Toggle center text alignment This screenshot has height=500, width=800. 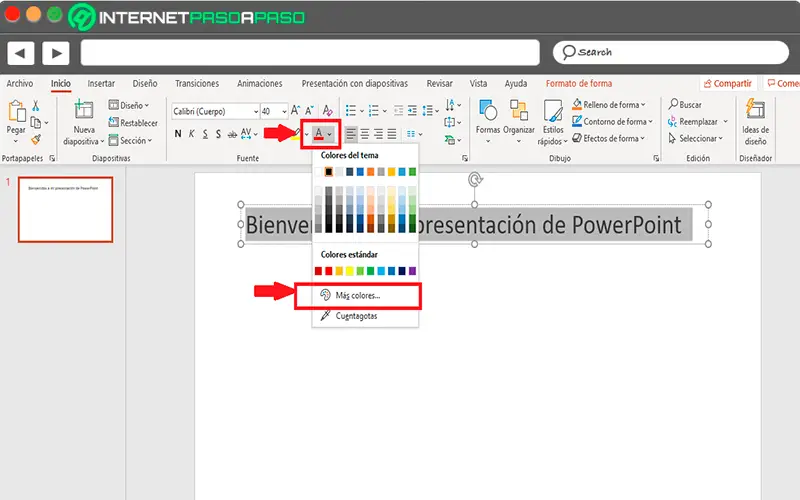pyautogui.click(x=365, y=134)
